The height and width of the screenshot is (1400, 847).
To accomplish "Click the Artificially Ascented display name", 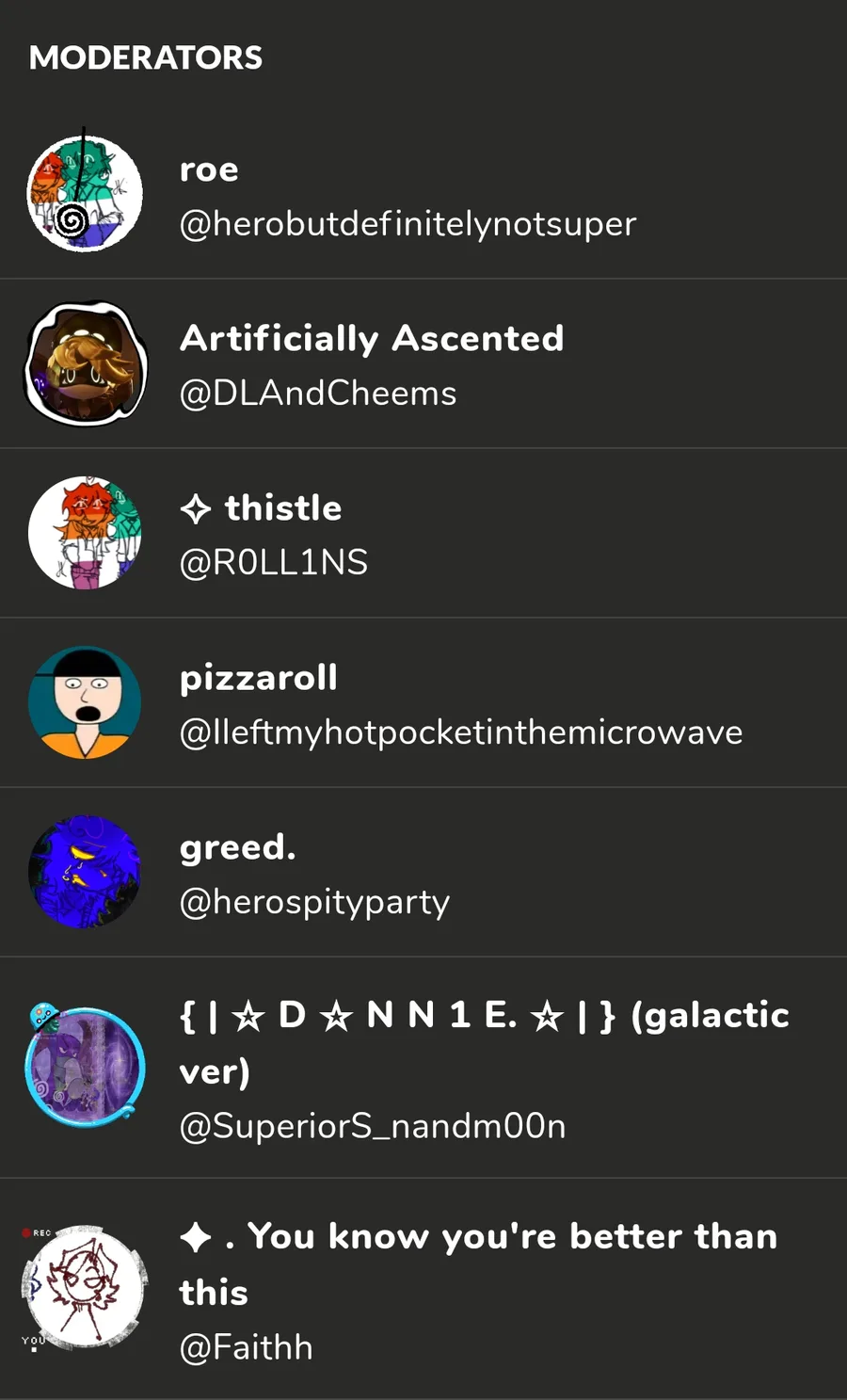I will [x=372, y=338].
